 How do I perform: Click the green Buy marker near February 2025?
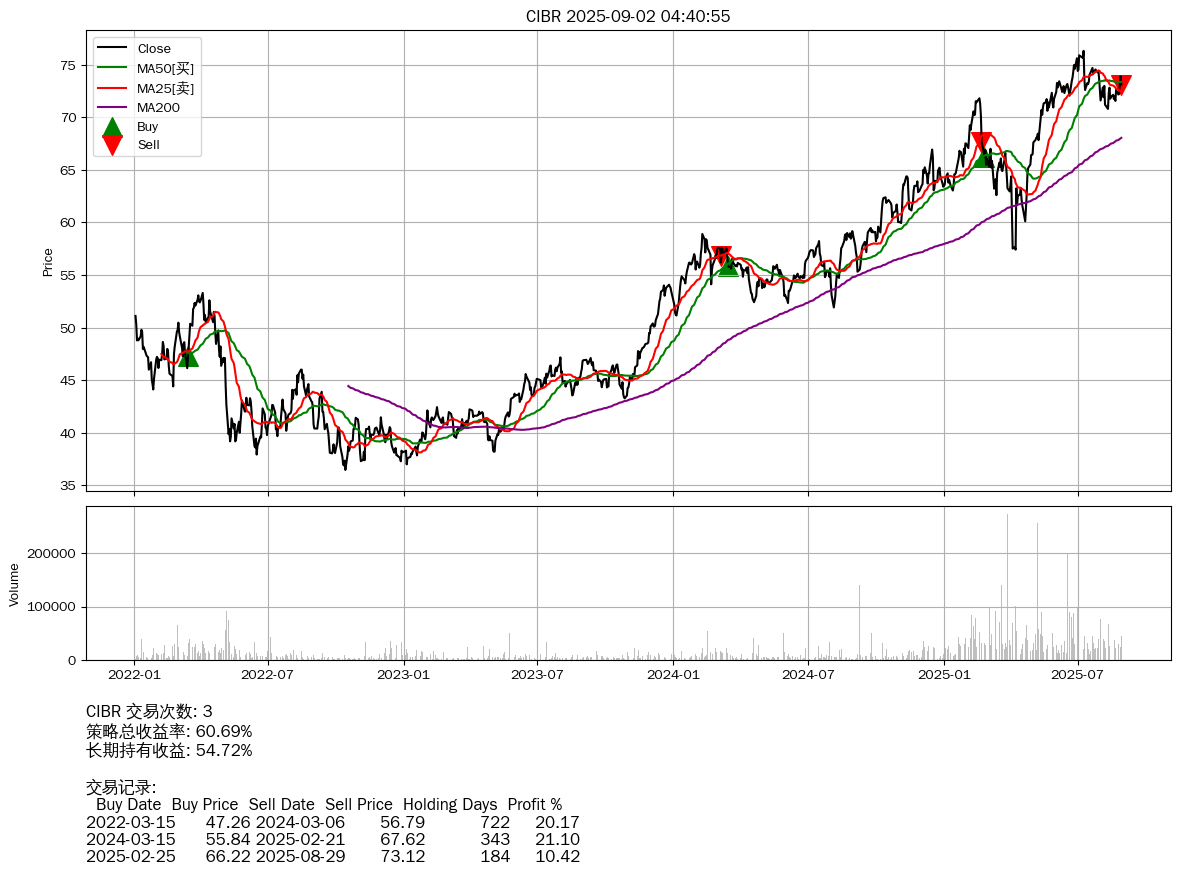pos(984,157)
